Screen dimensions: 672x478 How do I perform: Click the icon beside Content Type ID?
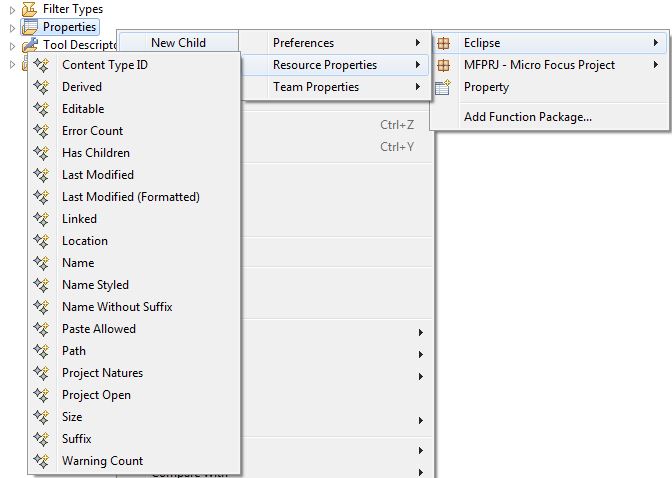coord(41,65)
